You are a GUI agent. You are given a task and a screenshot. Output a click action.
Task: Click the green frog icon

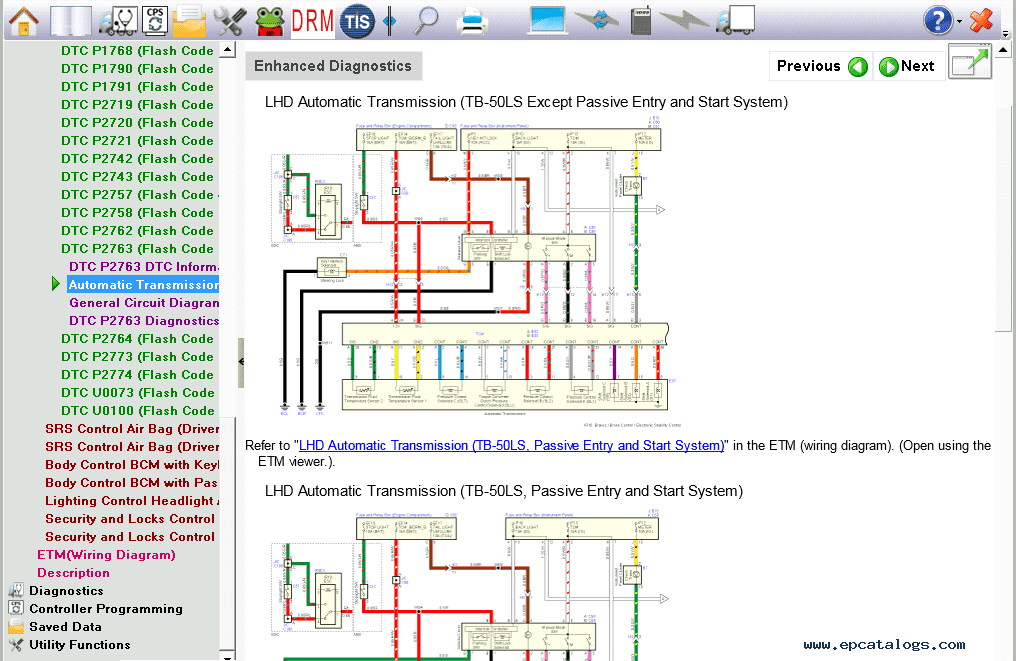(x=270, y=21)
